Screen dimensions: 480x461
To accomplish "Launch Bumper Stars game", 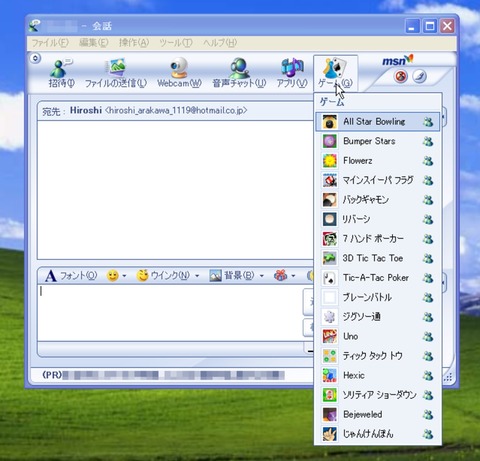I will click(x=377, y=141).
